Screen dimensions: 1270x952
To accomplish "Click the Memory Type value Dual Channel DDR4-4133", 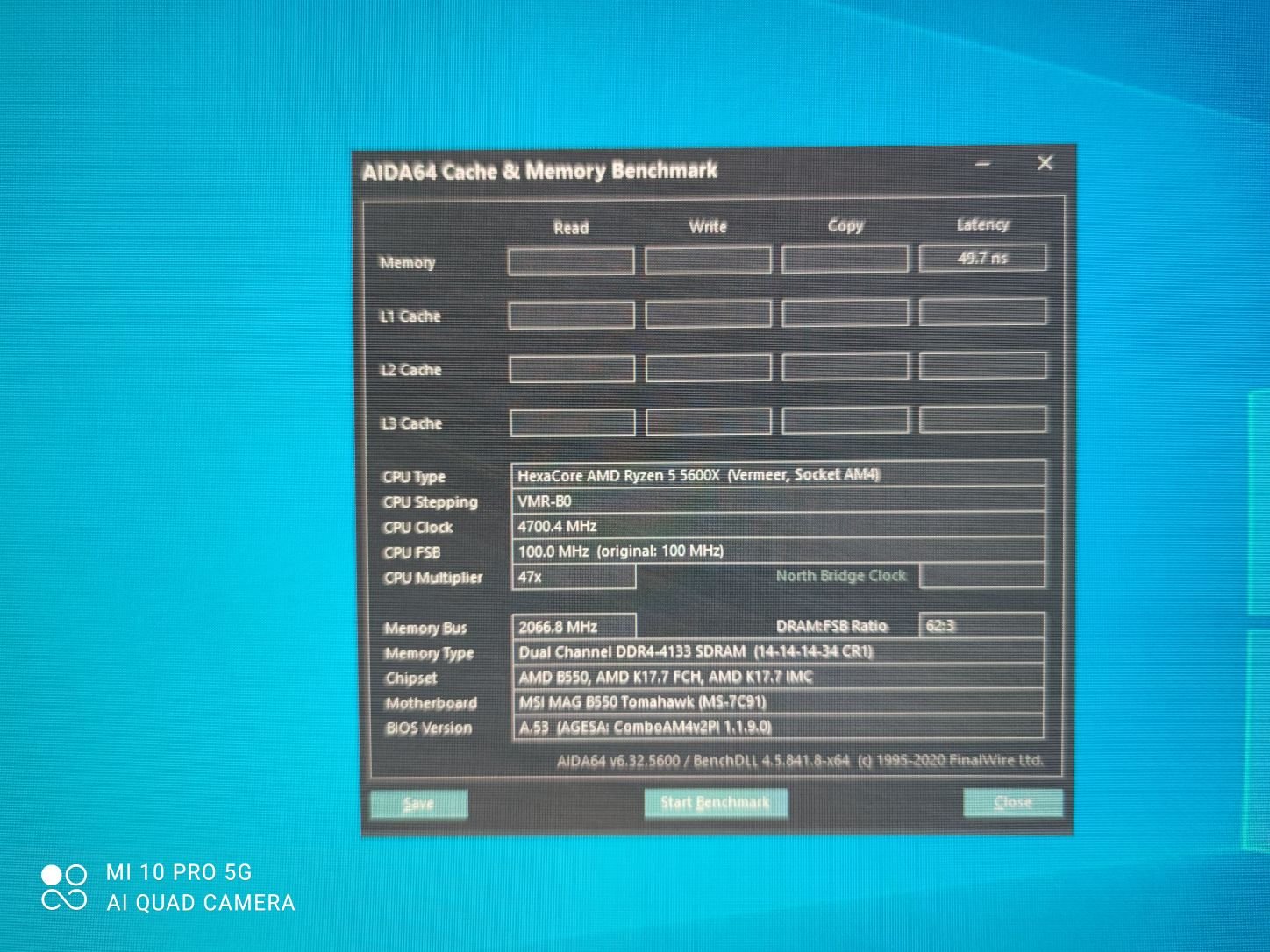I will pyautogui.click(x=779, y=651).
